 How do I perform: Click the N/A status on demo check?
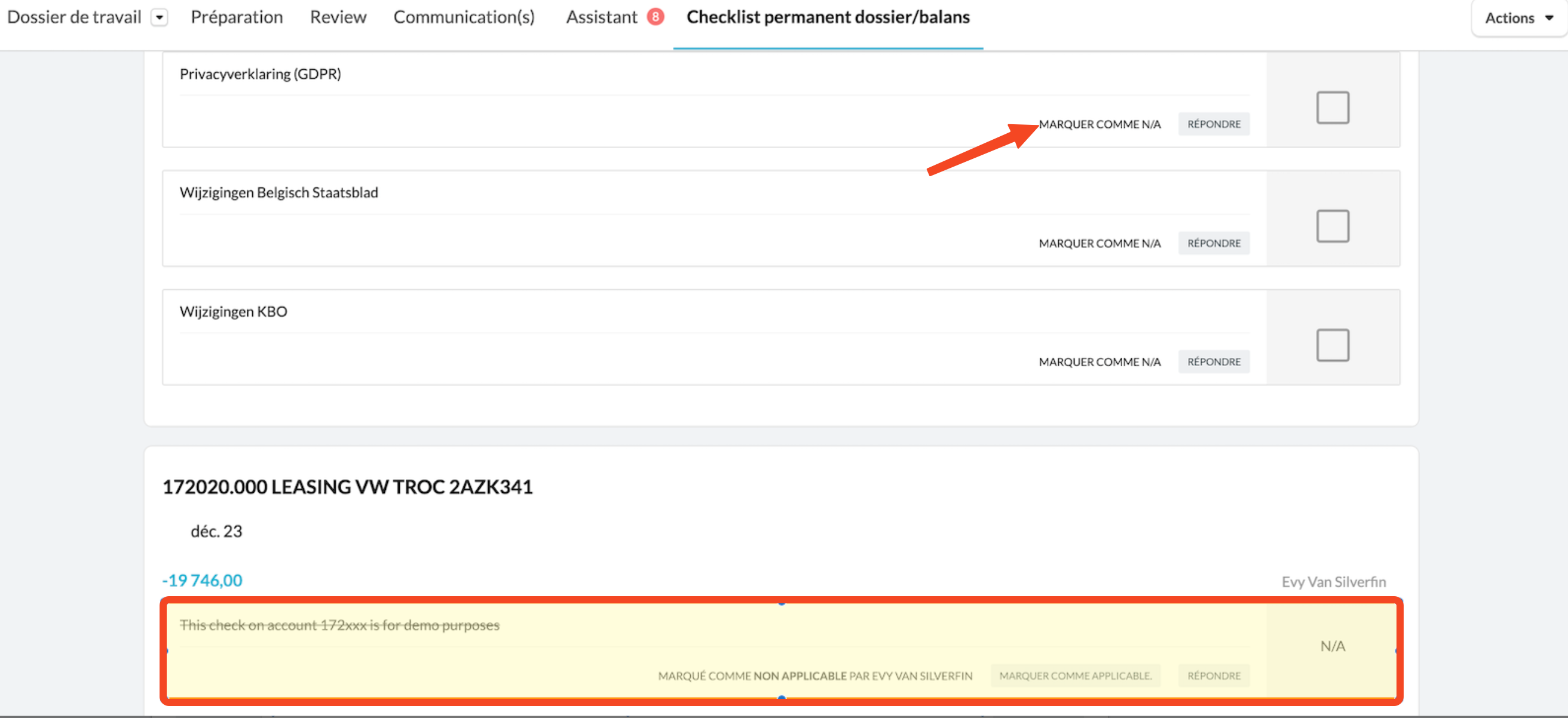tap(1333, 646)
